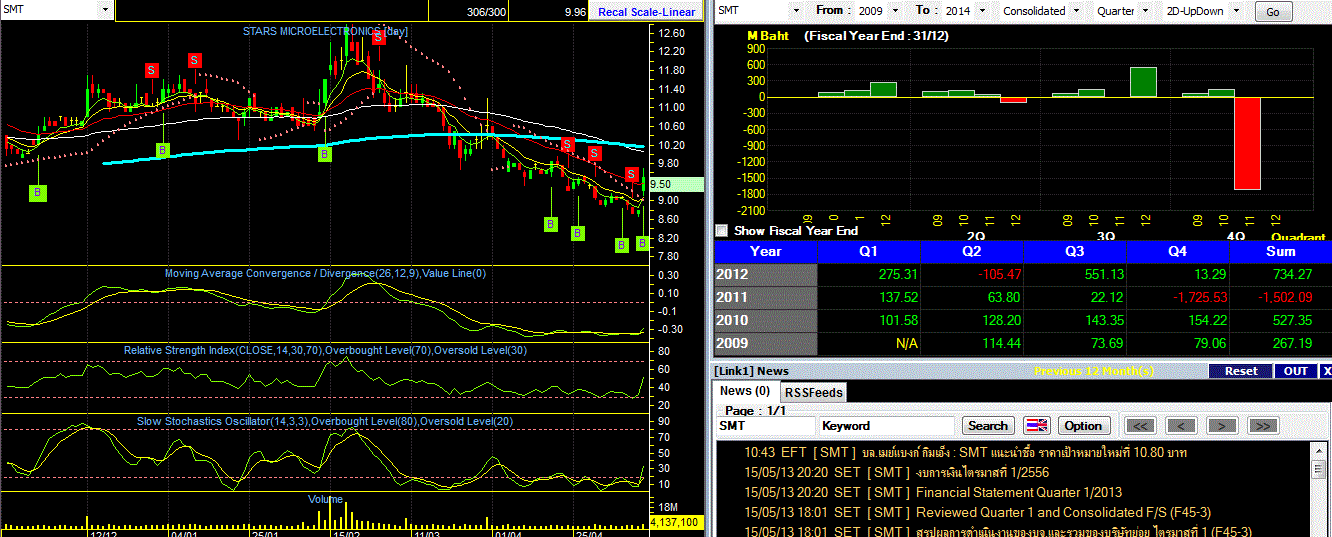Enable Show Fiscal Year End checkbox
The image size is (1332, 537).
point(722,230)
